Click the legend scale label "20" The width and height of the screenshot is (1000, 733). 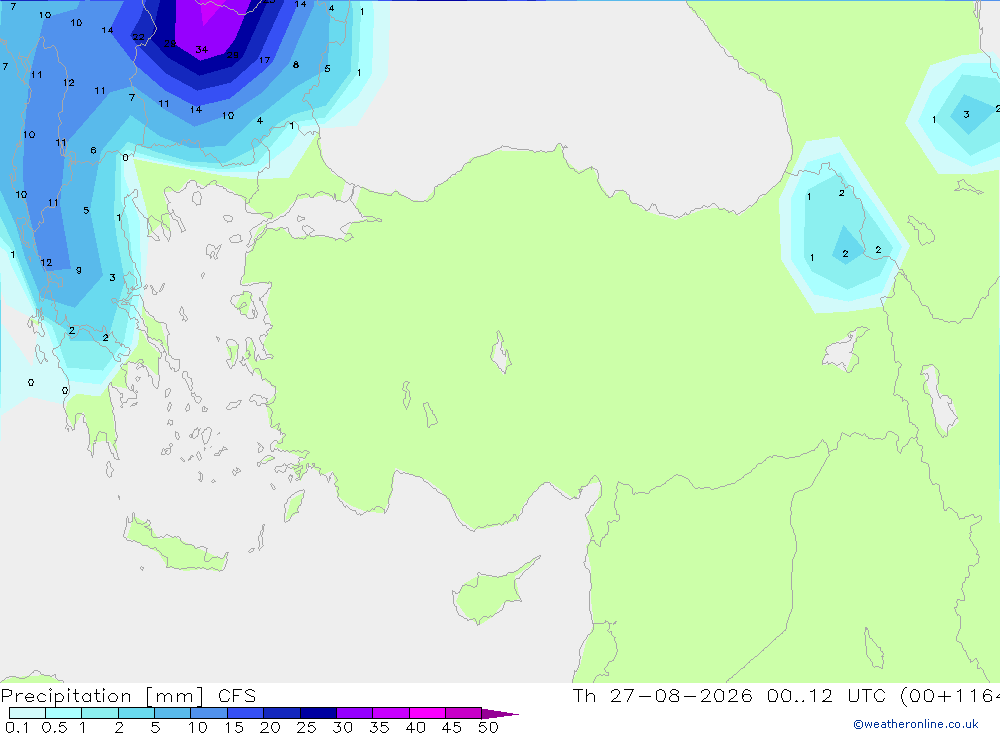click(x=270, y=727)
